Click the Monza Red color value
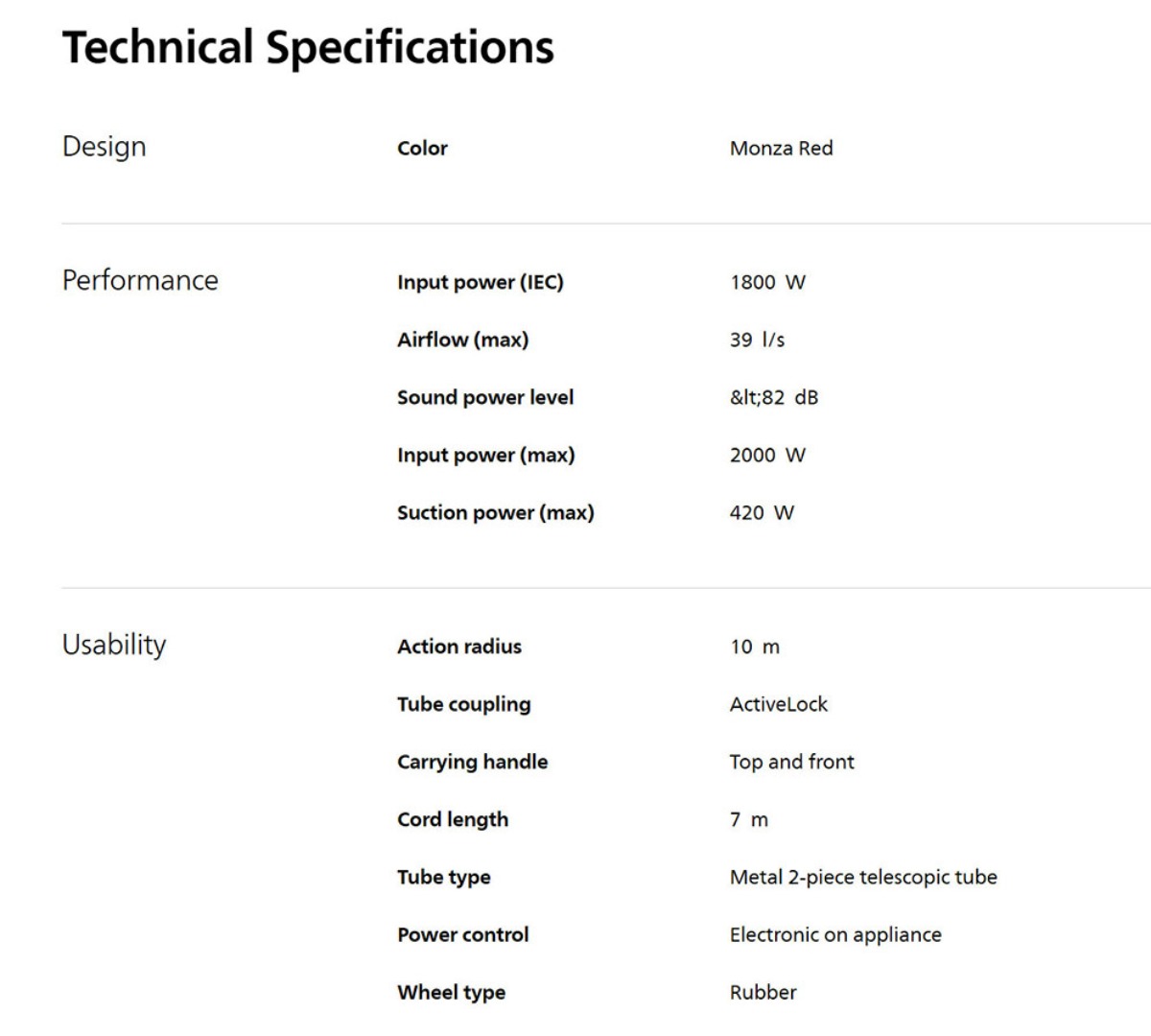 pyautogui.click(x=782, y=148)
